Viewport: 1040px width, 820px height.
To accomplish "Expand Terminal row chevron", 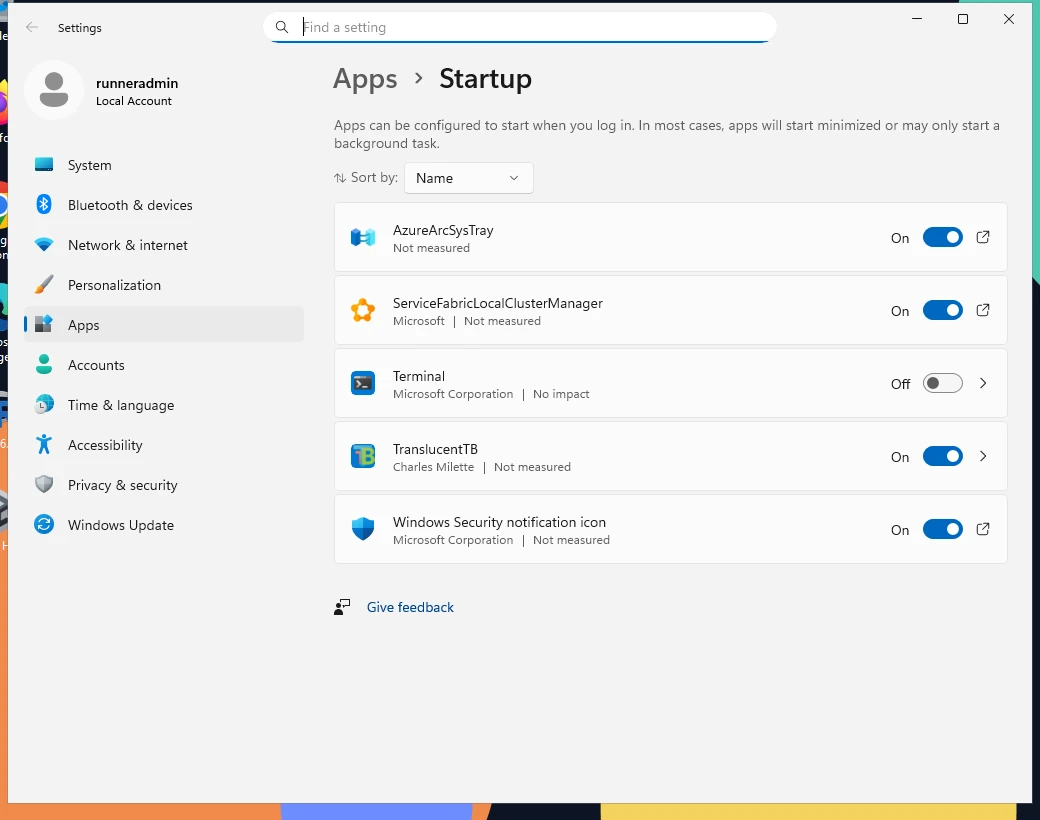I will click(x=983, y=383).
